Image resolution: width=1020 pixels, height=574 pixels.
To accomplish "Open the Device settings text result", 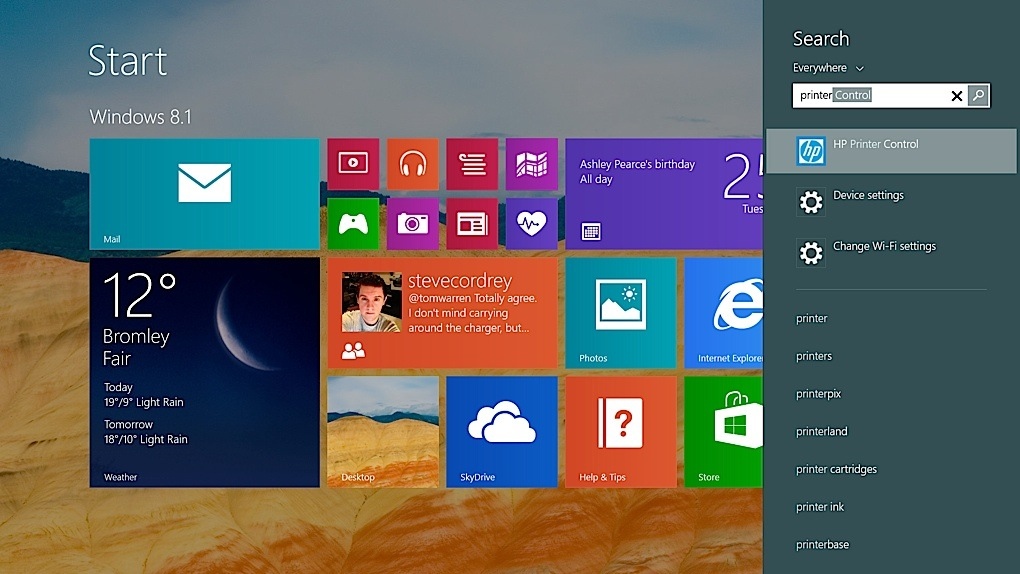I will pyautogui.click(x=868, y=195).
